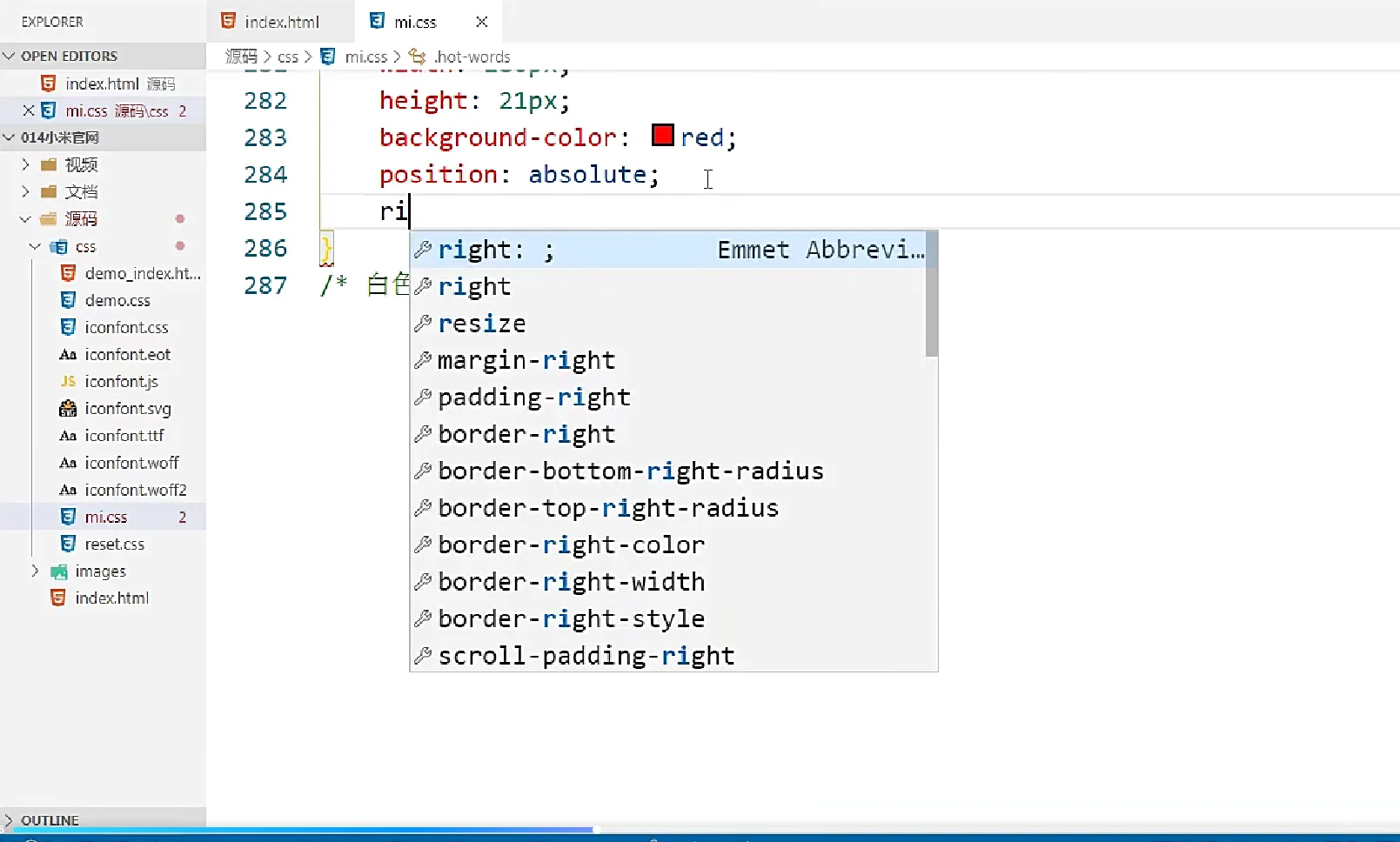The height and width of the screenshot is (842, 1400).
Task: Collapse the 源码 folder
Action: tap(25, 218)
